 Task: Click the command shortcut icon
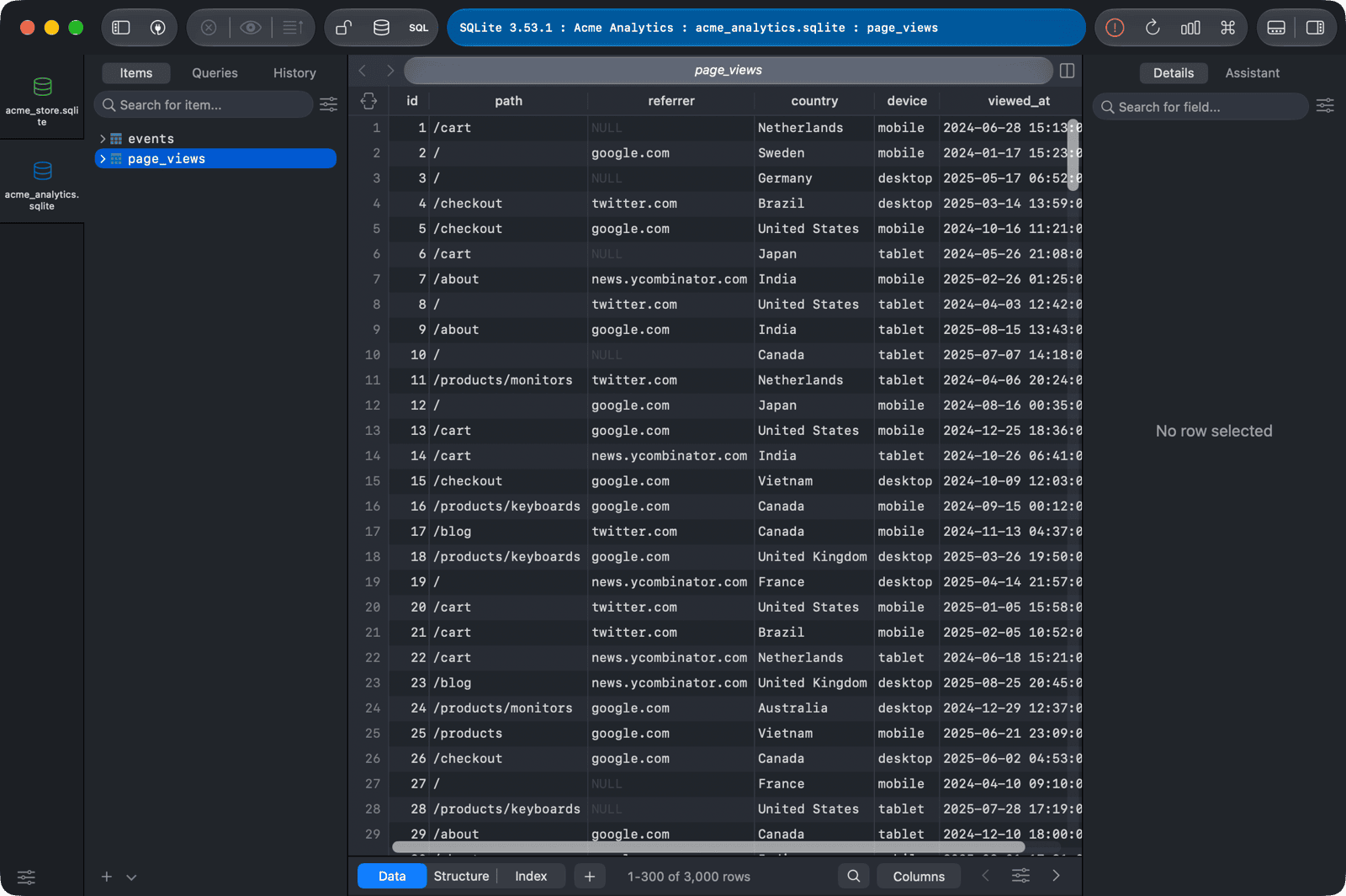(x=1228, y=28)
